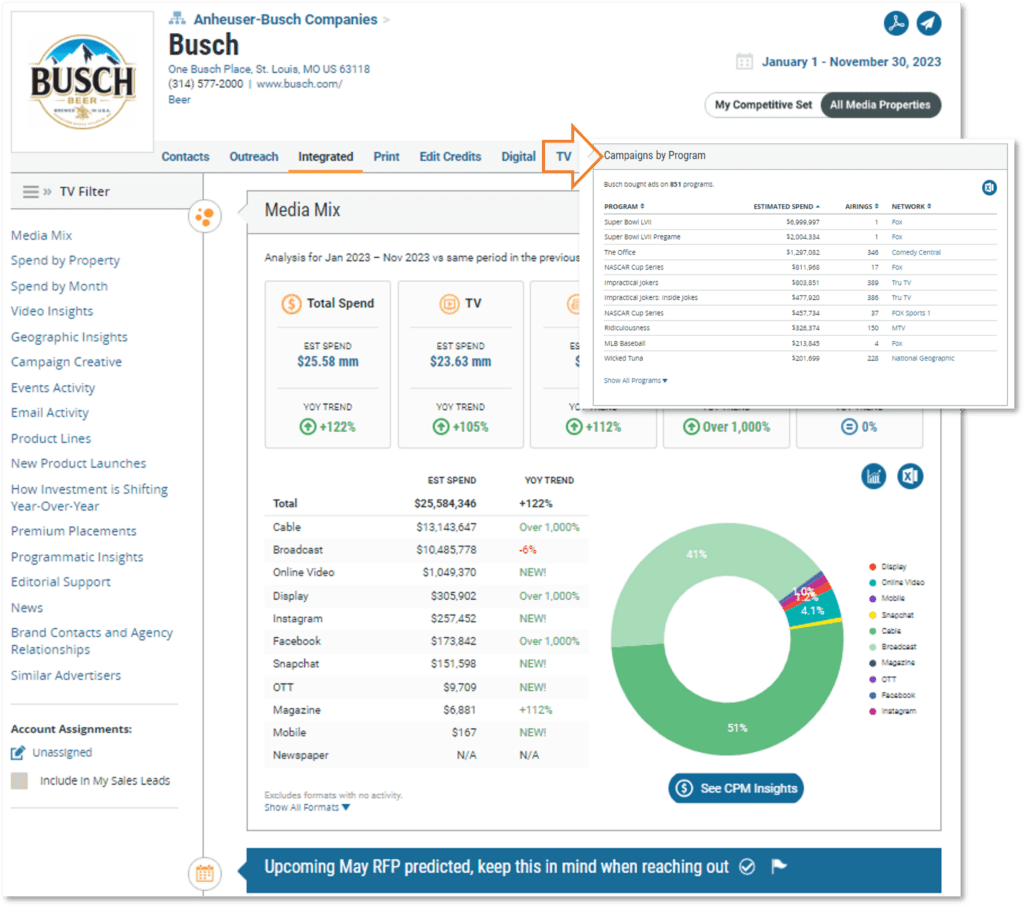1024x906 pixels.
Task: Open Similar Advertisers in sidebar
Action: click(x=66, y=675)
